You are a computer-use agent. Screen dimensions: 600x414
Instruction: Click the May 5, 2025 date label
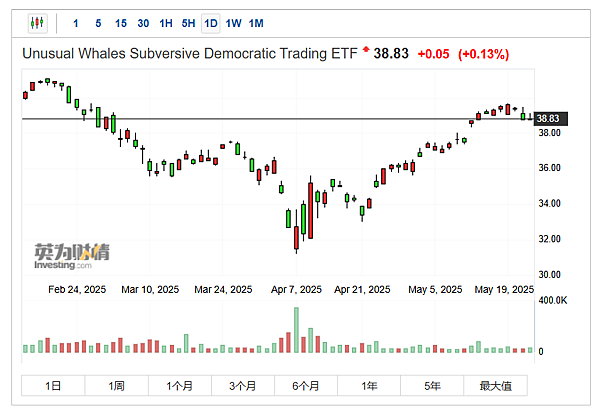tap(435, 289)
